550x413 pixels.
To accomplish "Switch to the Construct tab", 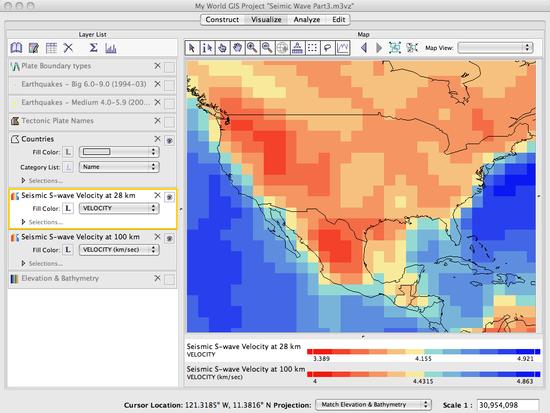I will point(222,20).
